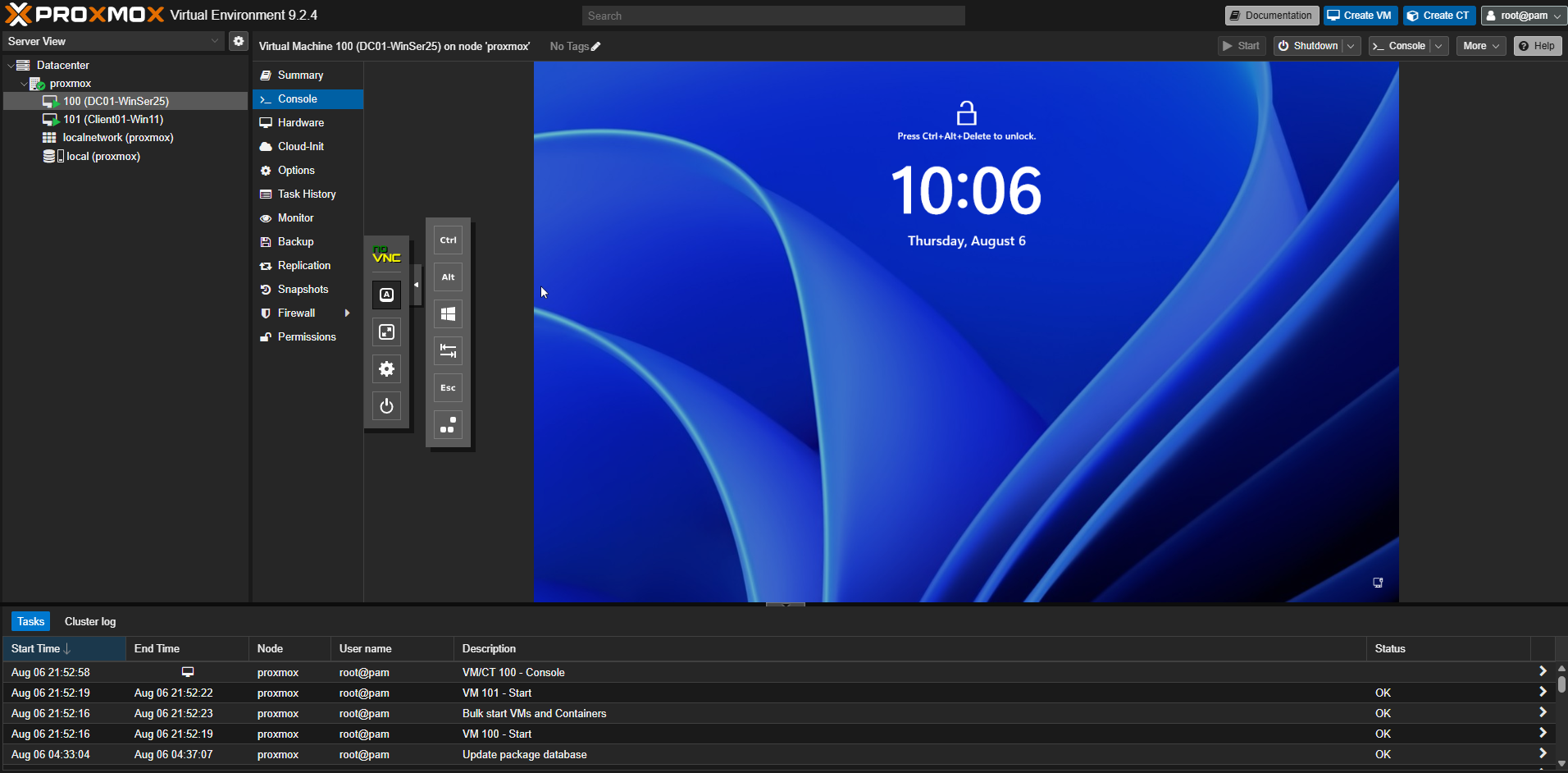Toggle the Windows key in noVNC
1568x773 pixels.
click(x=448, y=314)
